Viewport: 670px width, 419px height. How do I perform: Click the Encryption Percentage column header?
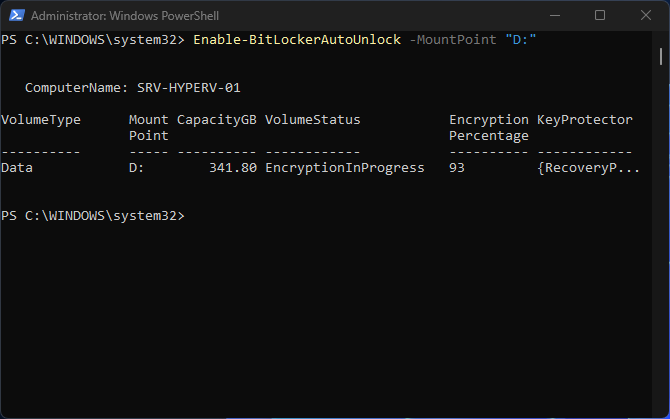(x=489, y=128)
